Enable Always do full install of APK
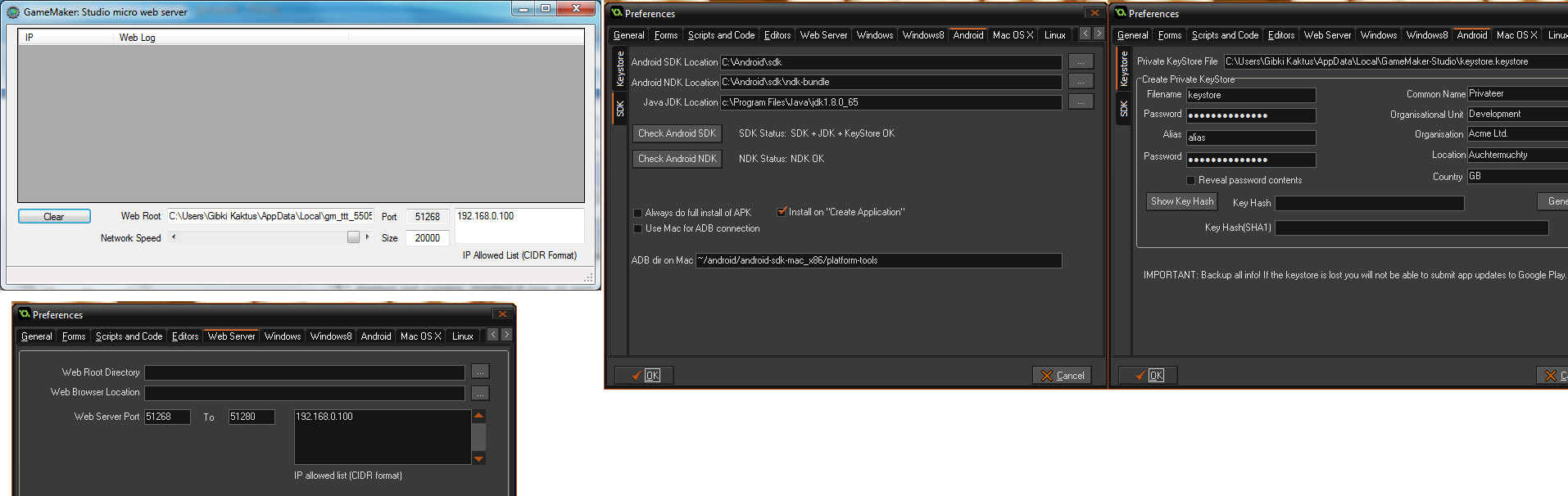The height and width of the screenshot is (496, 1568). (x=637, y=213)
